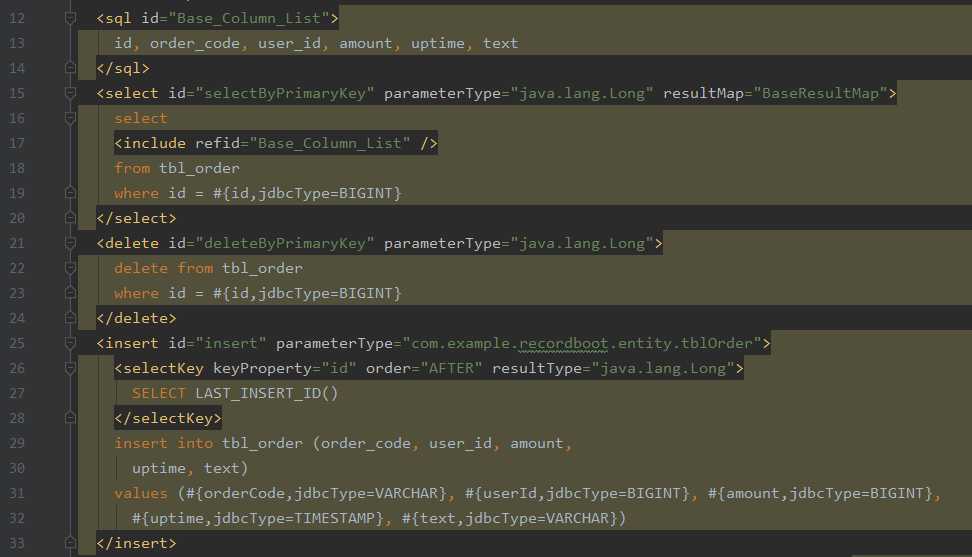Place cursor on the closing </sql> tag
This screenshot has height=557, width=972.
[x=123, y=68]
